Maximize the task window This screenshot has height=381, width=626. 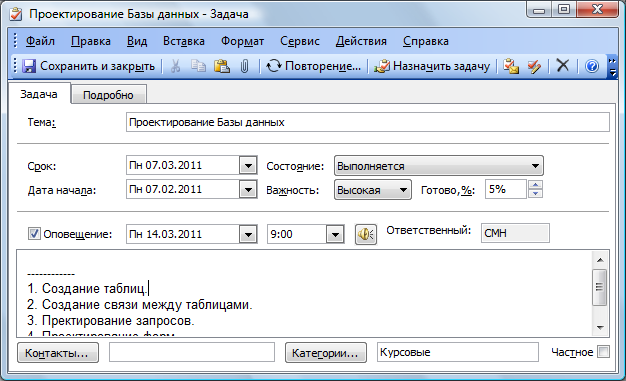pyautogui.click(x=564, y=10)
